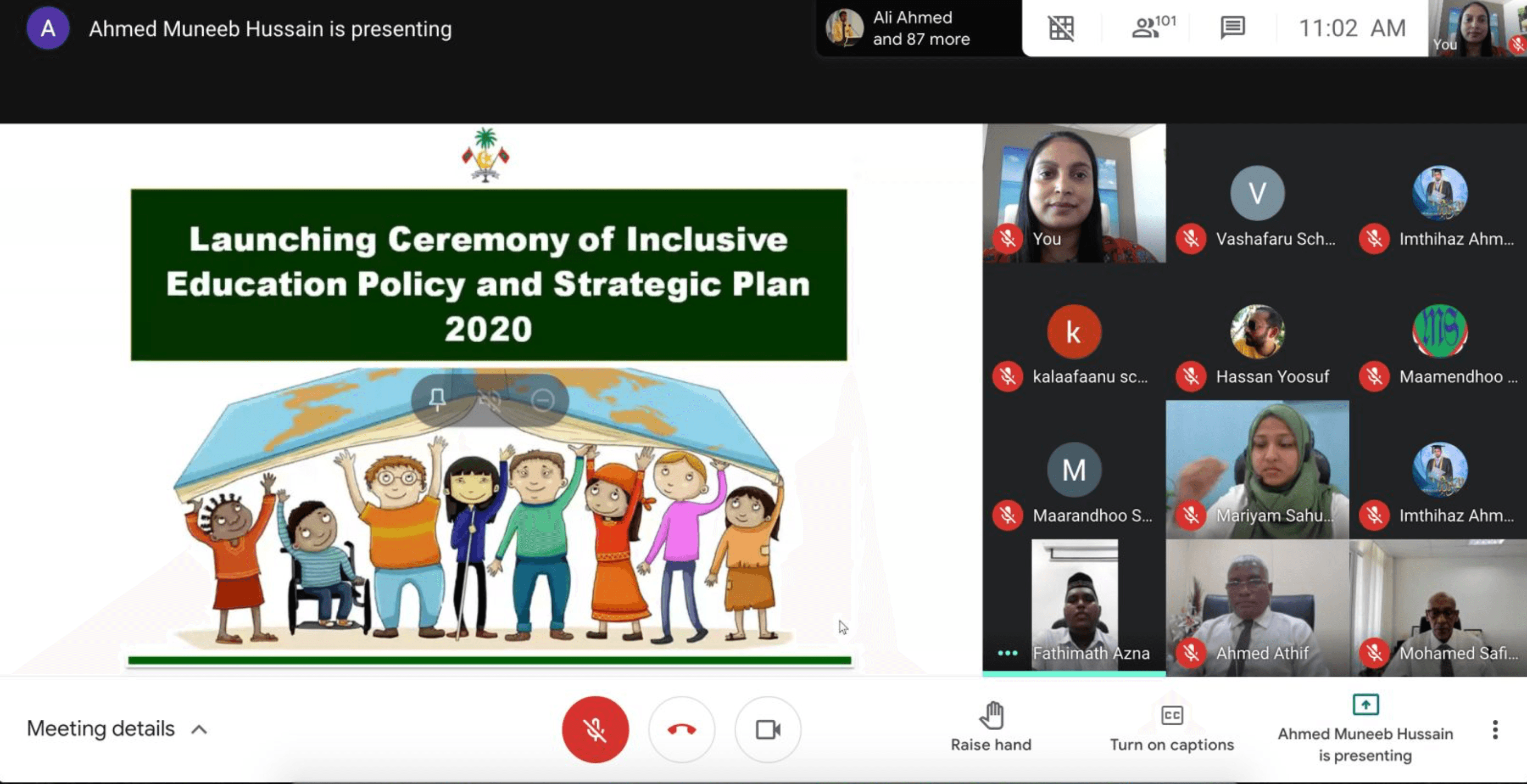Turn on captions
The height and width of the screenshot is (784, 1527).
(1171, 727)
